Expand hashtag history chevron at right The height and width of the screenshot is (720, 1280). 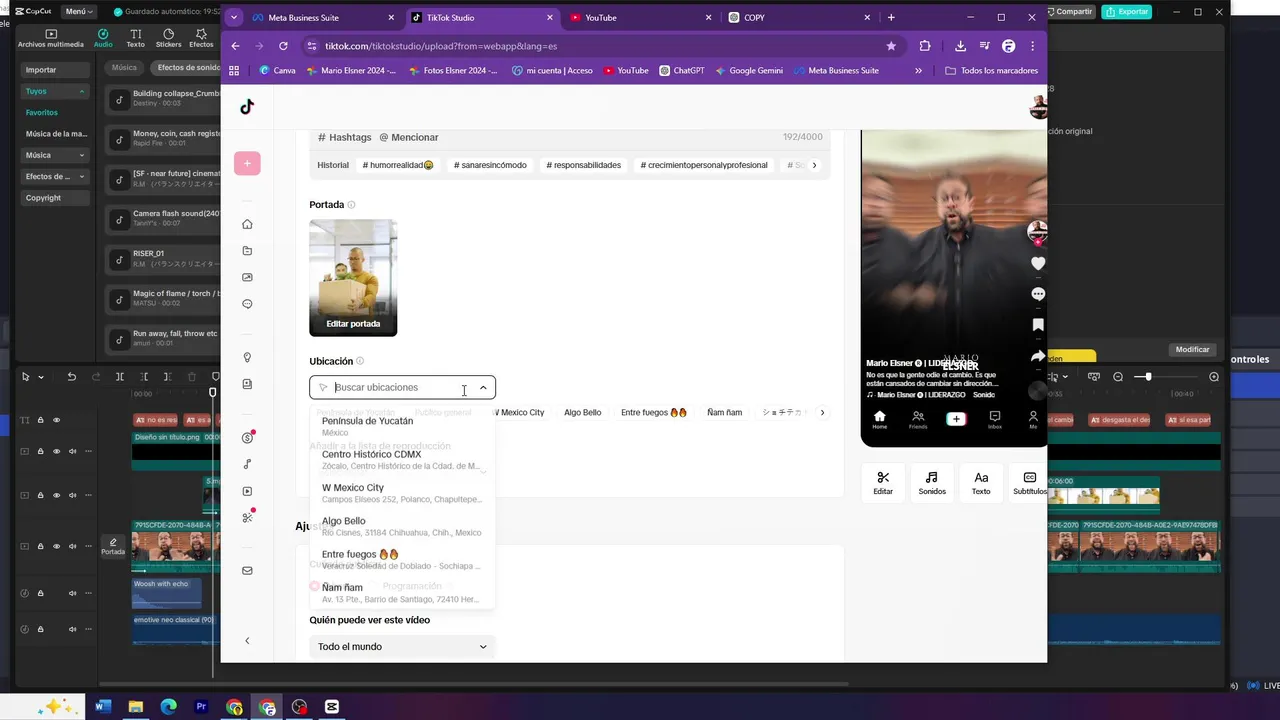tap(814, 165)
